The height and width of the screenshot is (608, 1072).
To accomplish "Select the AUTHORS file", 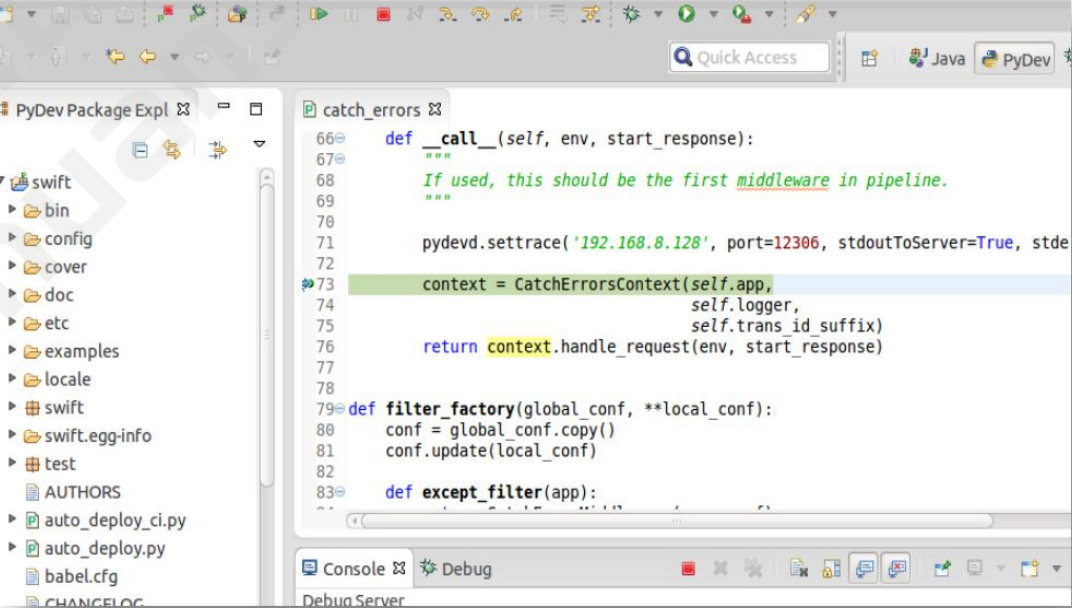I will (72, 492).
